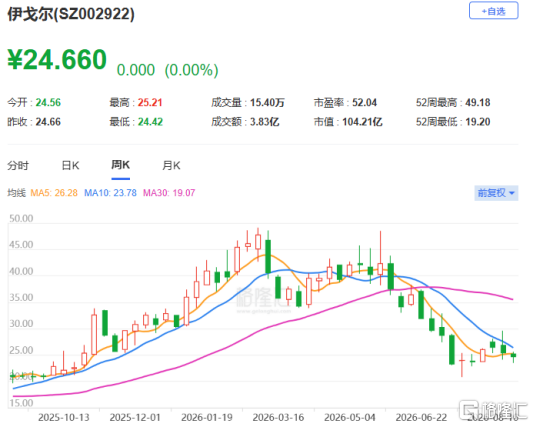Click the price change value 0.000

click(x=136, y=70)
